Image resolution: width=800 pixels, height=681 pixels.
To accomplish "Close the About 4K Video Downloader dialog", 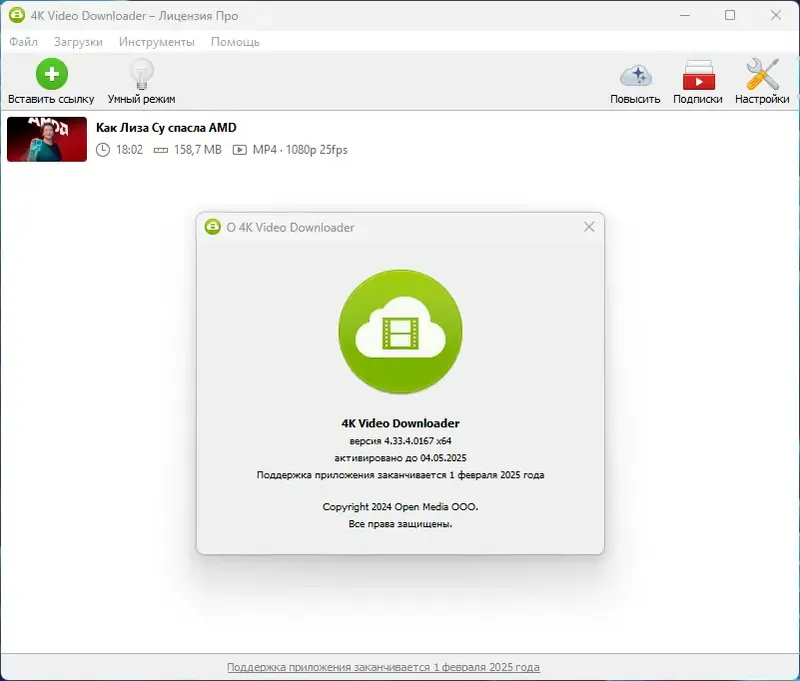I will pyautogui.click(x=589, y=227).
